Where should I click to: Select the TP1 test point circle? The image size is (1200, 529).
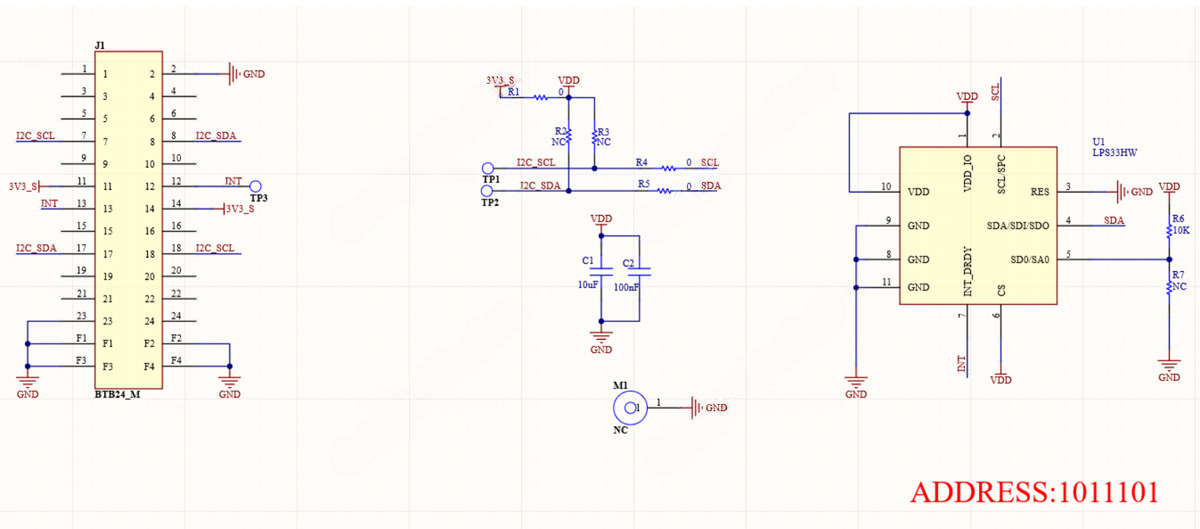click(487, 168)
